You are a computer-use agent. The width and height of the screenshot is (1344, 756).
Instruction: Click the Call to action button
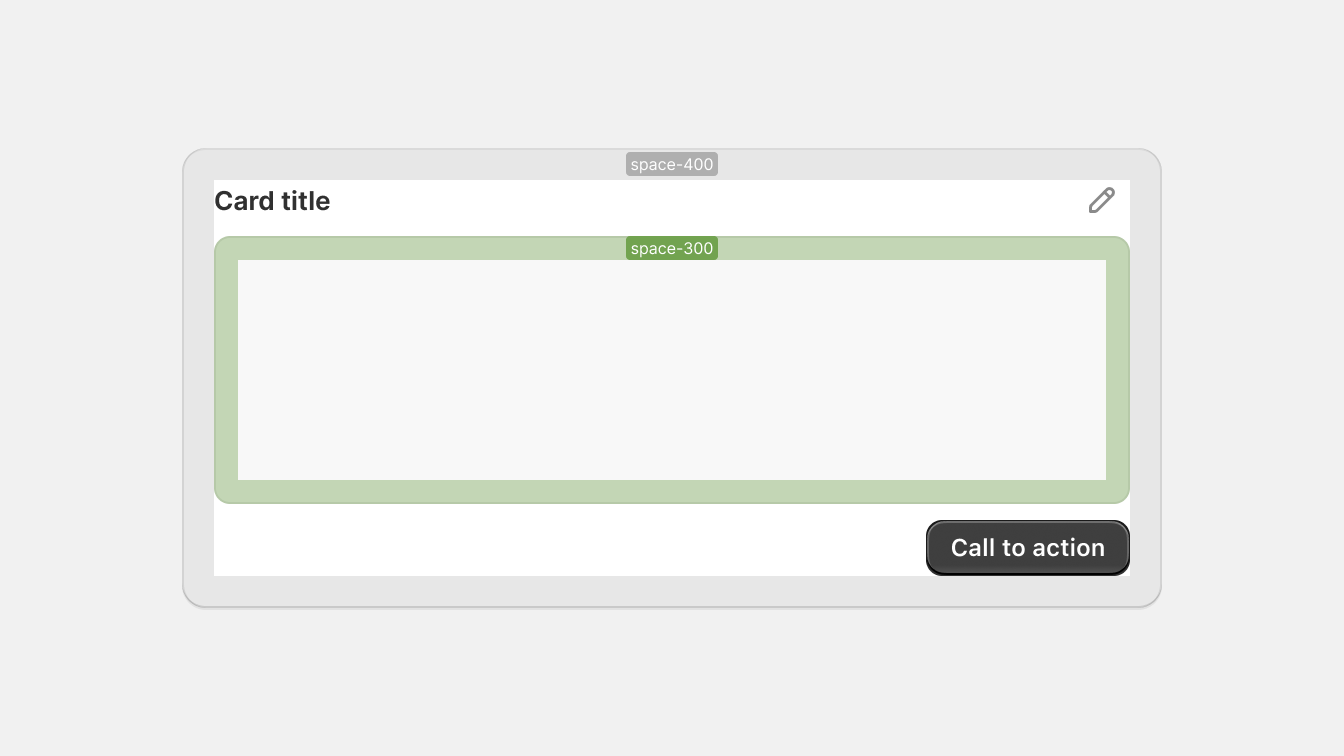coord(1028,548)
